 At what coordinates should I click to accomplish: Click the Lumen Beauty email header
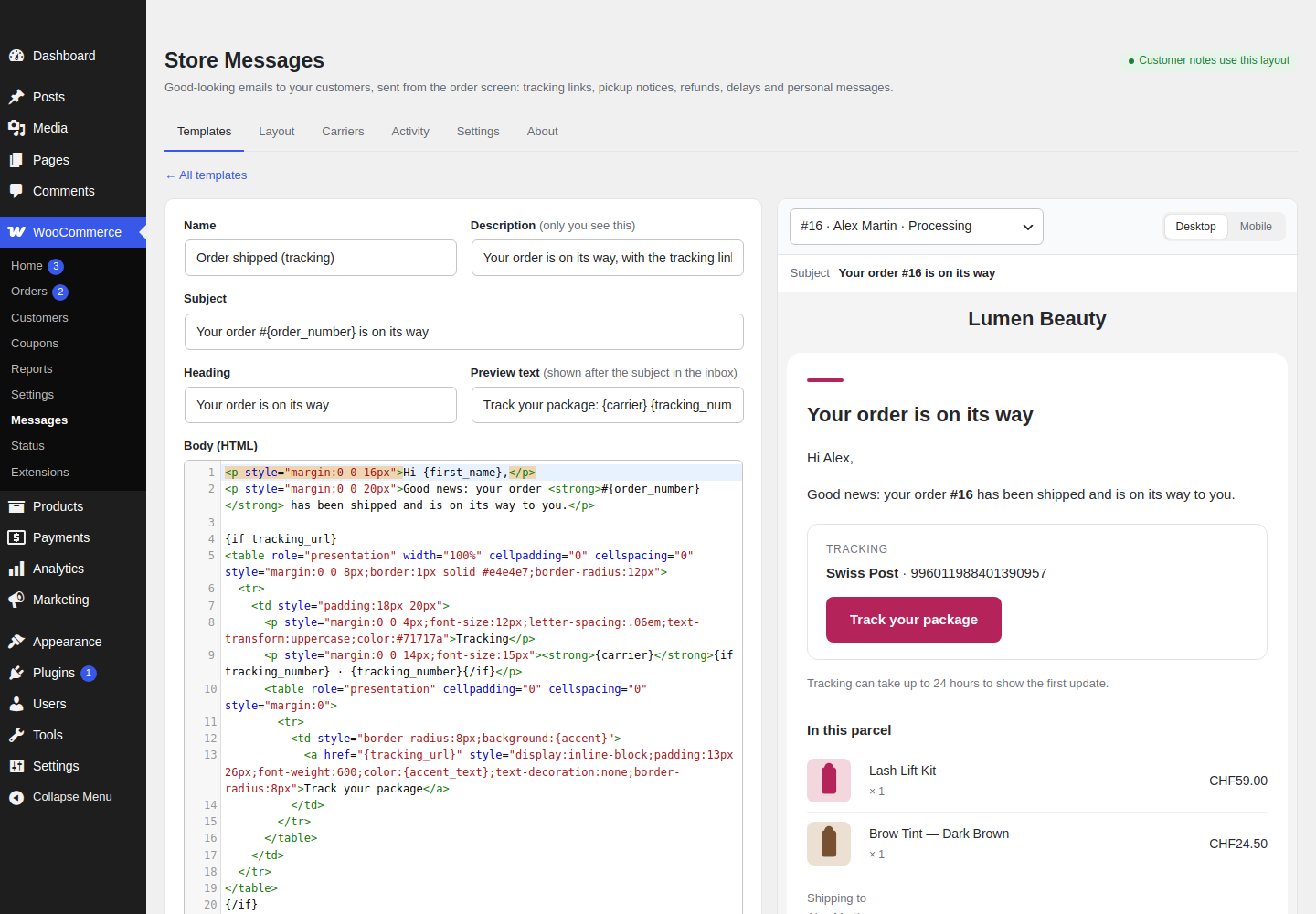click(x=1037, y=319)
